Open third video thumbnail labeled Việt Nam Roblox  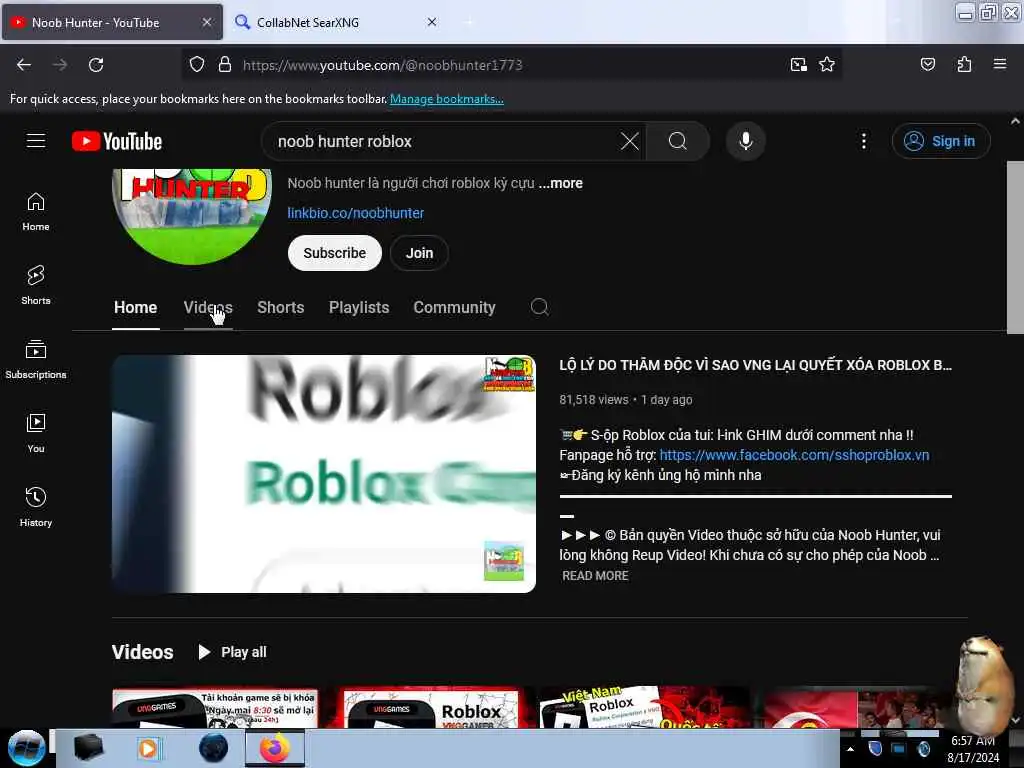tap(643, 708)
